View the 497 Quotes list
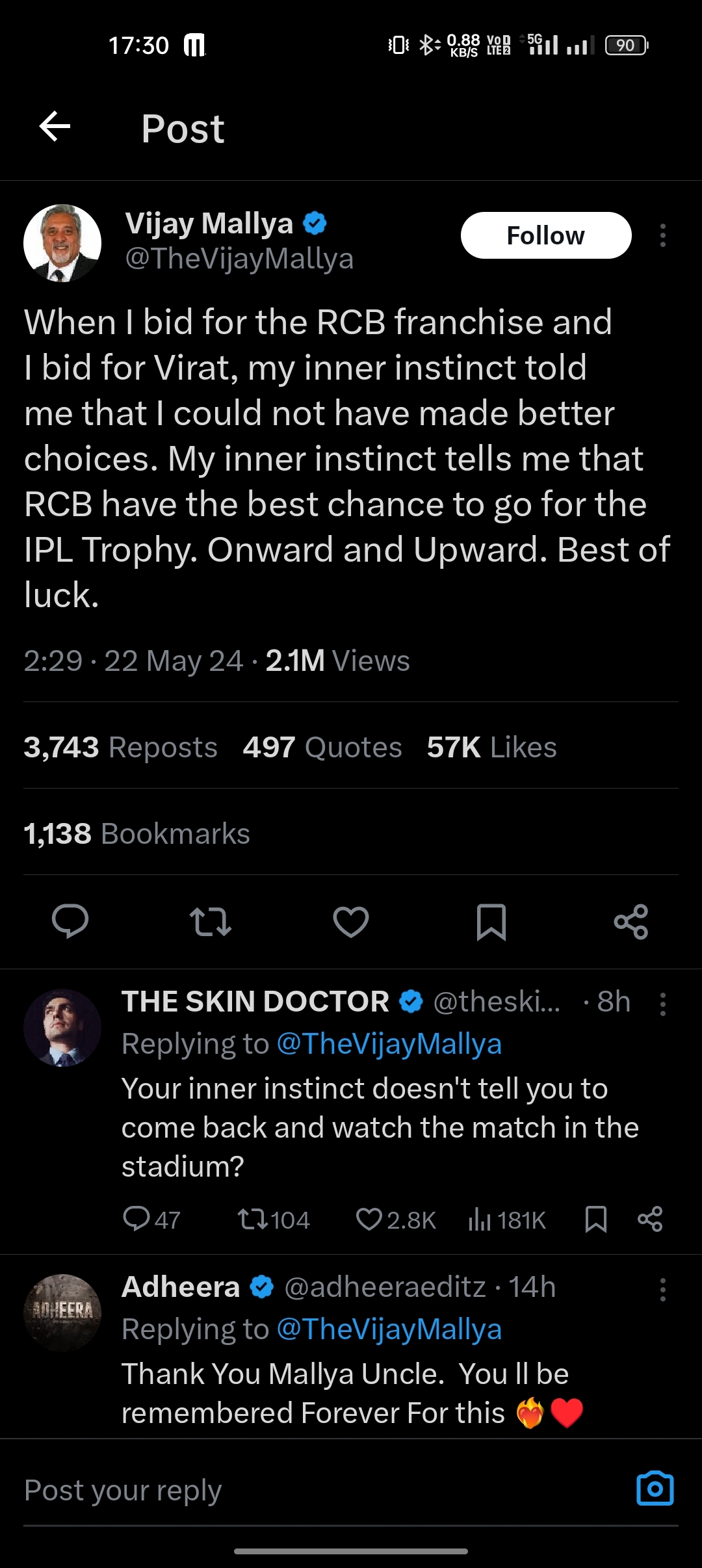Screen dimensions: 702x1568 point(322,747)
